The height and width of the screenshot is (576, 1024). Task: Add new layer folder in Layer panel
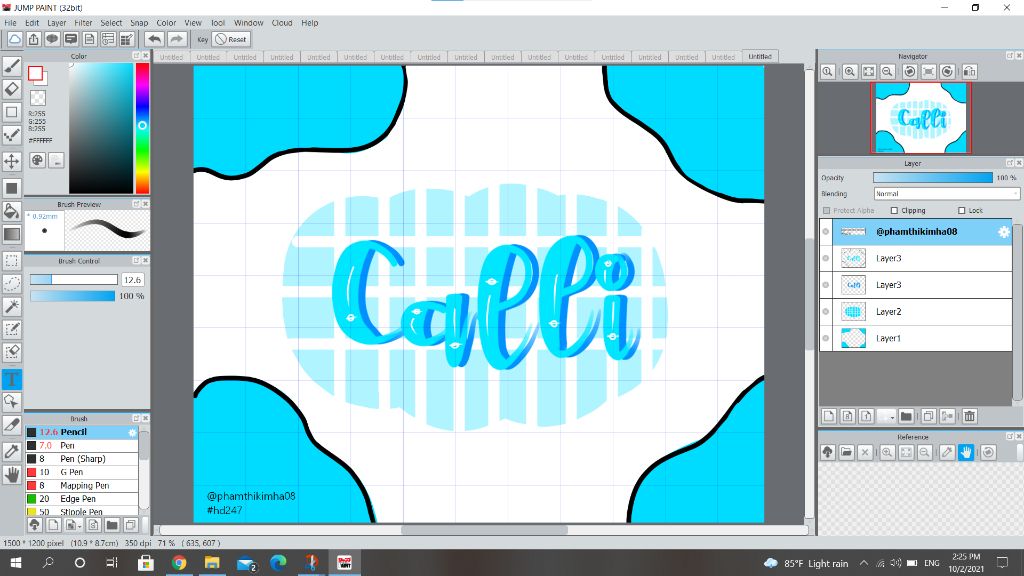coord(906,416)
